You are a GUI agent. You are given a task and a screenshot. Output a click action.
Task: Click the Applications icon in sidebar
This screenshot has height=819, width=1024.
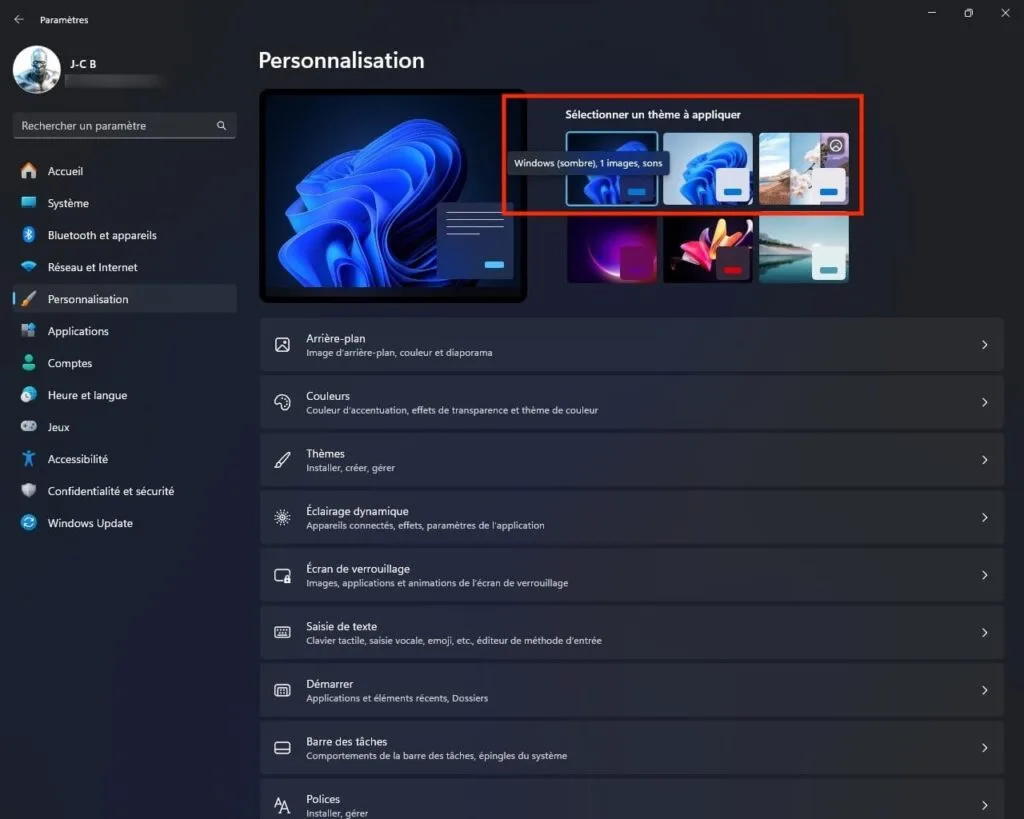pos(29,331)
